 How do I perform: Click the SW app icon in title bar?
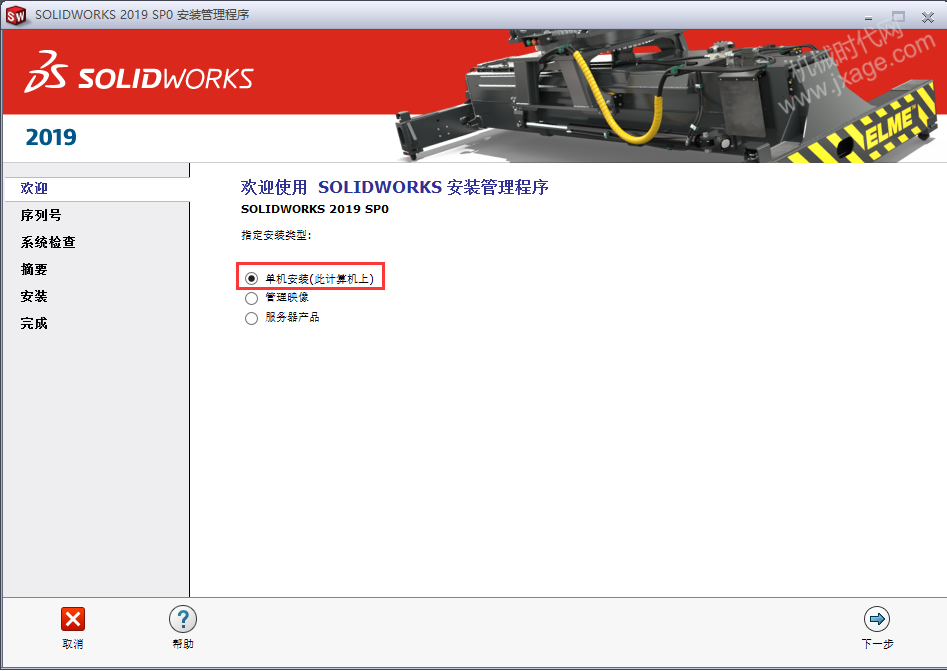[16, 16]
